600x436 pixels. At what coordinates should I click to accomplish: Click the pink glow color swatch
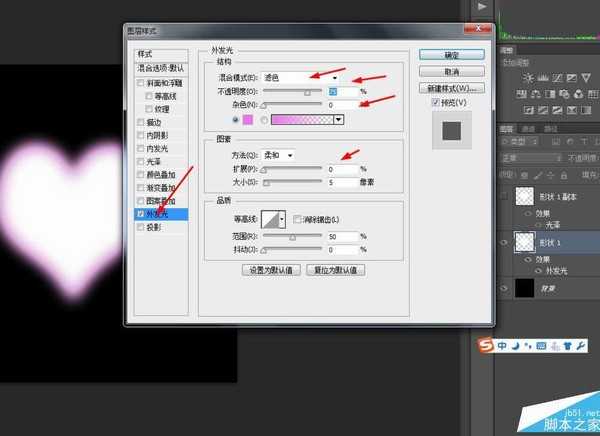pyautogui.click(x=246, y=120)
